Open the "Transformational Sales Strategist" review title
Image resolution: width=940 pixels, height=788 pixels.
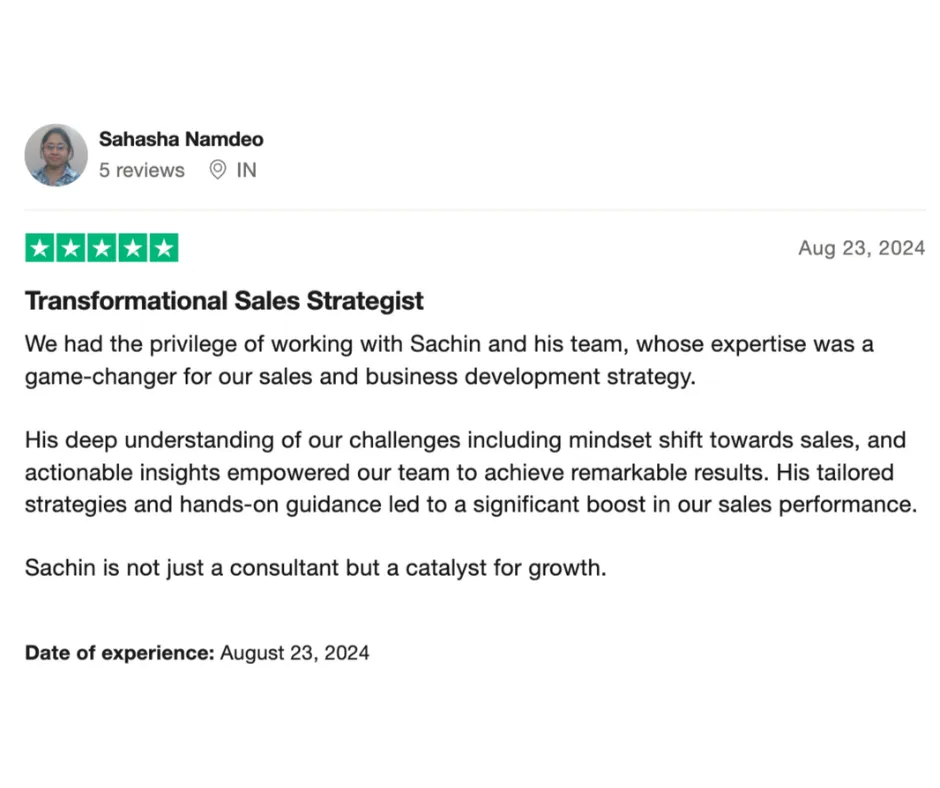224,301
